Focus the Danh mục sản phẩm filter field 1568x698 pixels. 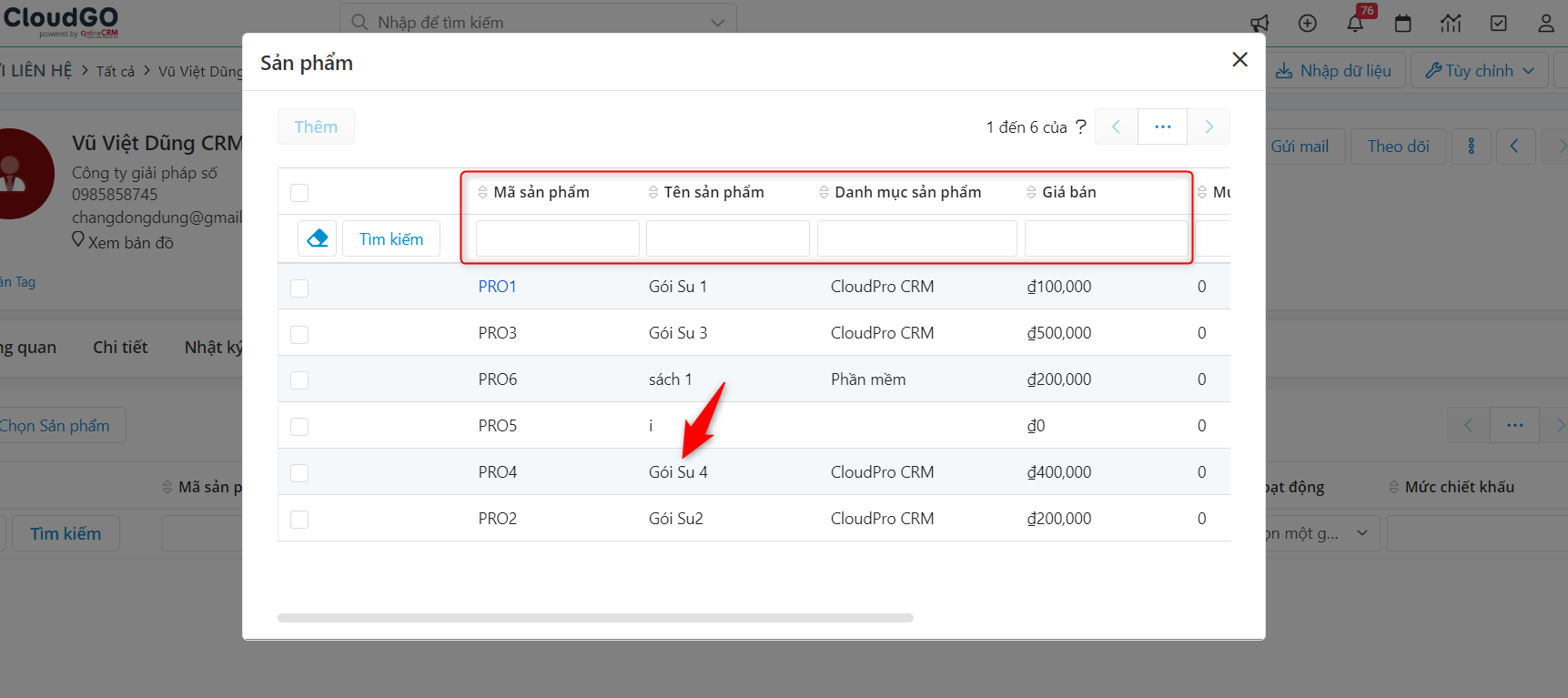[x=917, y=238]
